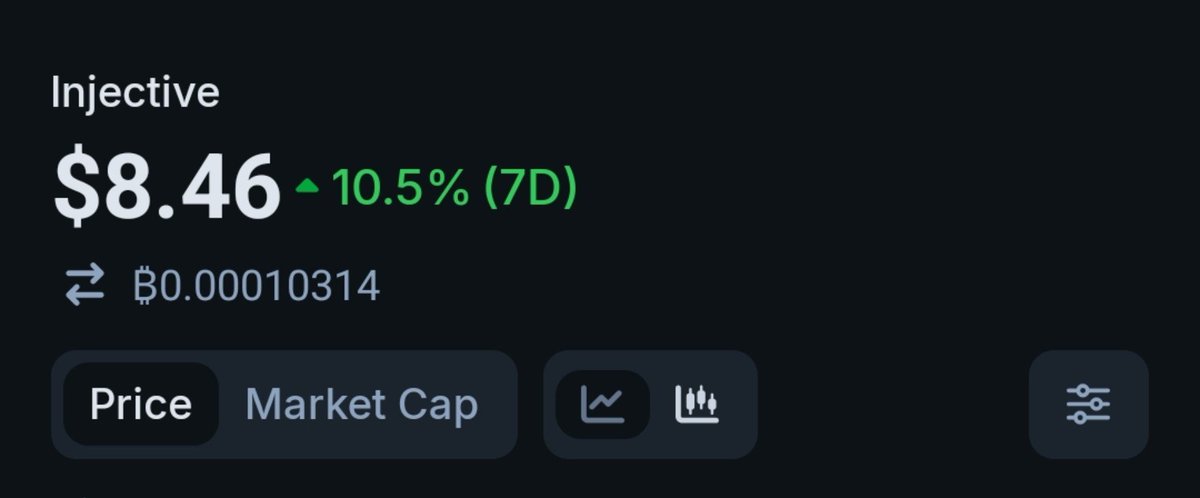
Task: Click the green up-triangle indicator
Action: pyautogui.click(x=307, y=187)
